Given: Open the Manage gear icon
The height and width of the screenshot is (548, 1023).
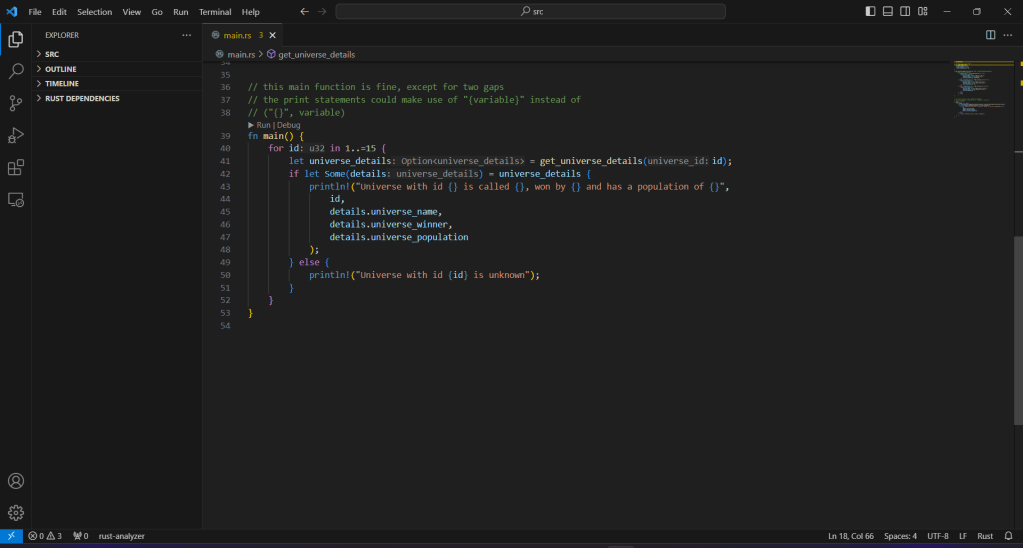Looking at the screenshot, I should coord(16,513).
